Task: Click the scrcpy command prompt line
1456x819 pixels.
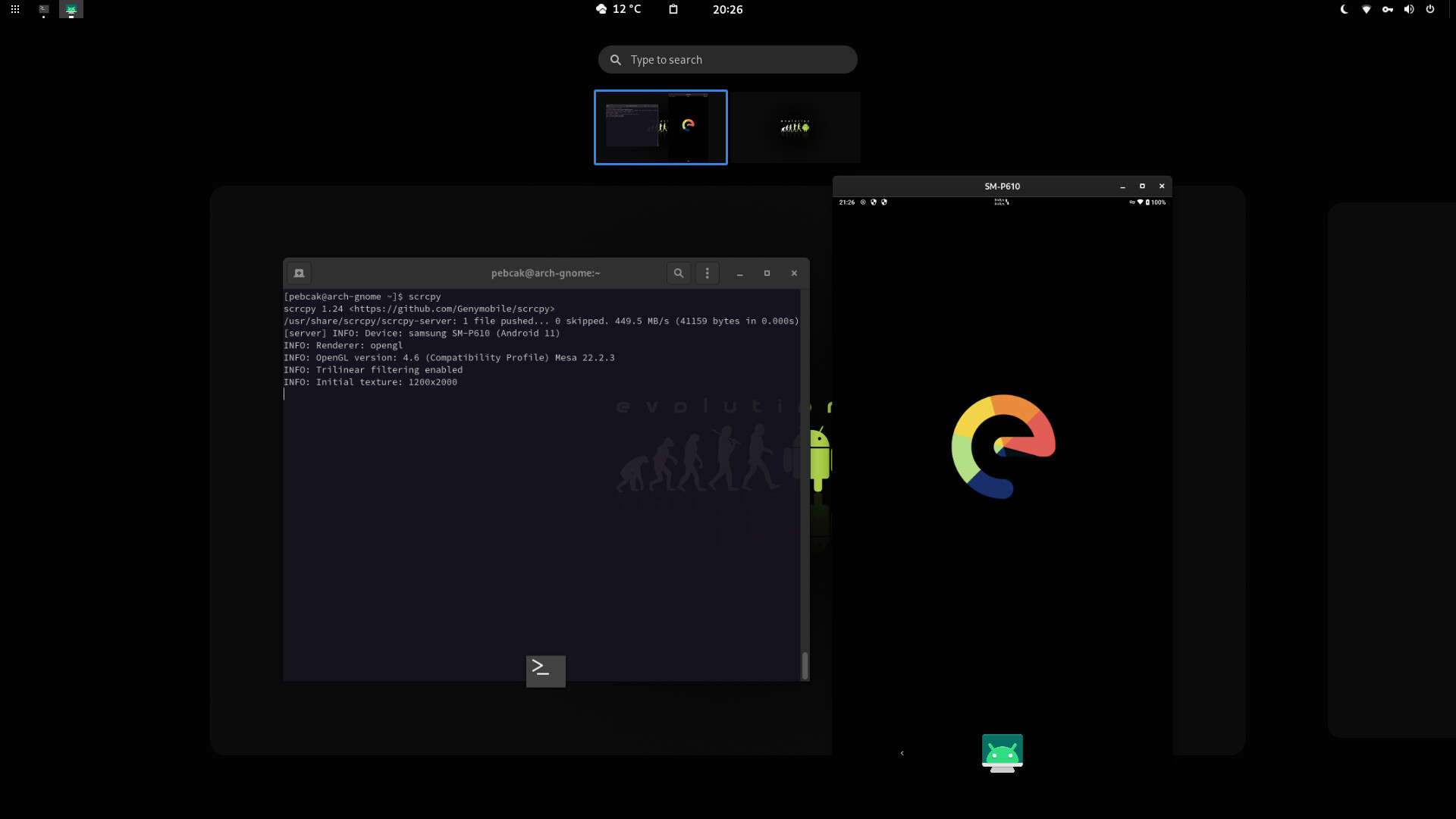Action: click(x=362, y=297)
